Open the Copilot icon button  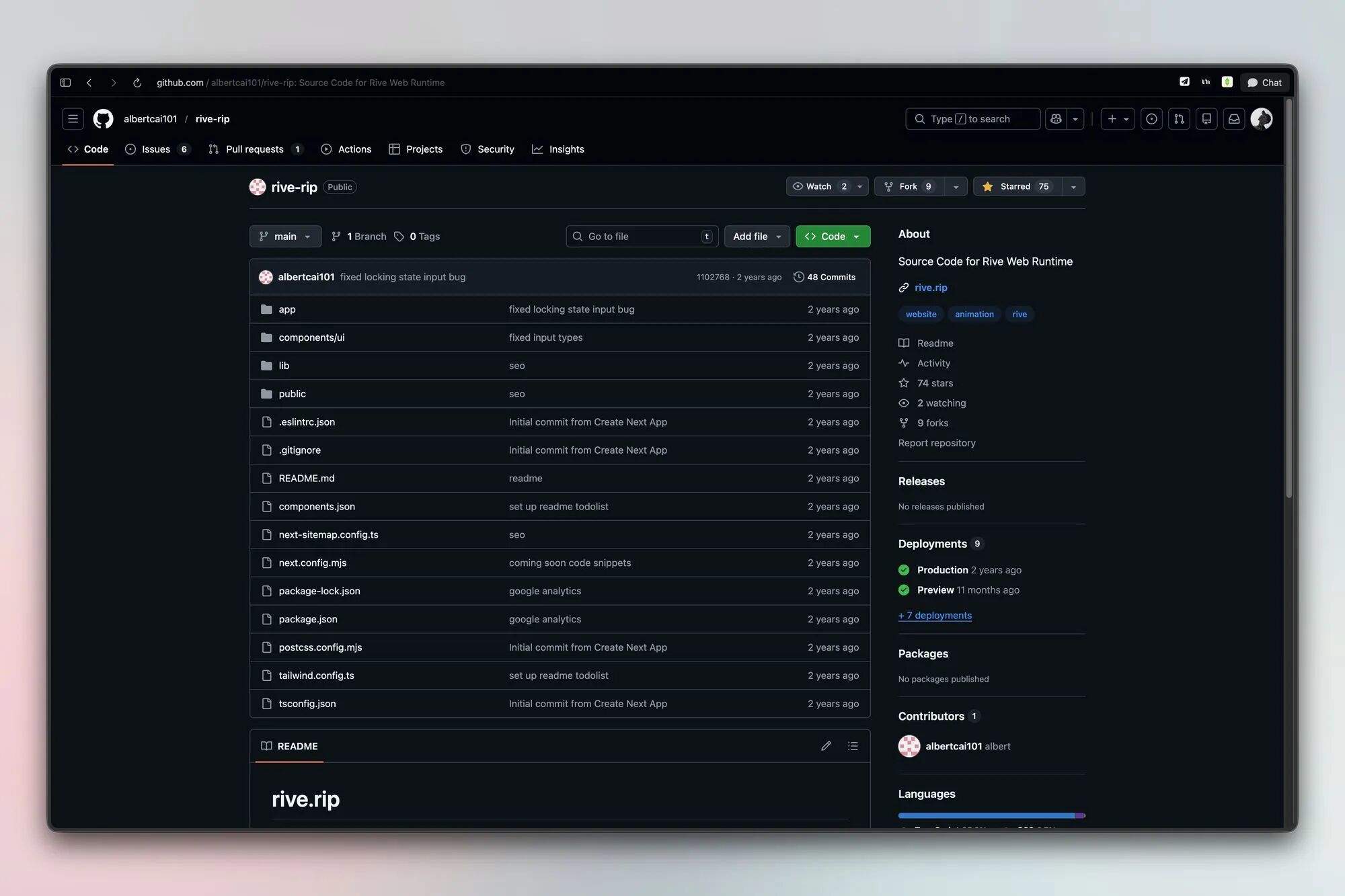click(x=1056, y=119)
